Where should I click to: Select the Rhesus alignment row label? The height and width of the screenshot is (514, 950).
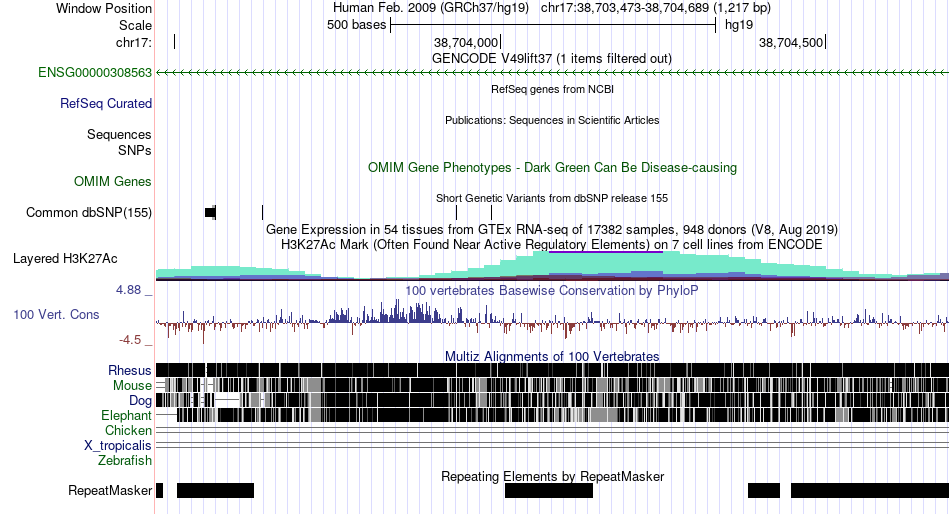point(130,370)
